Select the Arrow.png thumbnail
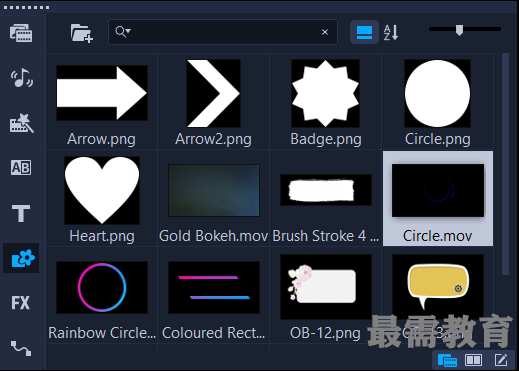 click(102, 93)
